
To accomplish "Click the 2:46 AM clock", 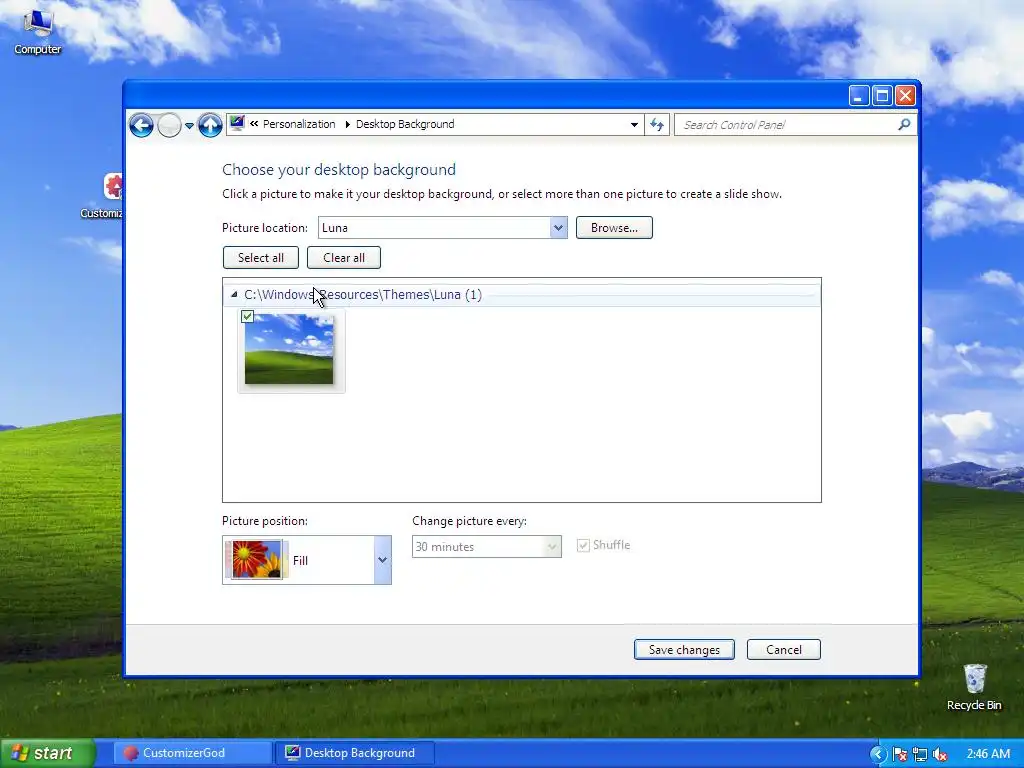I will (989, 754).
